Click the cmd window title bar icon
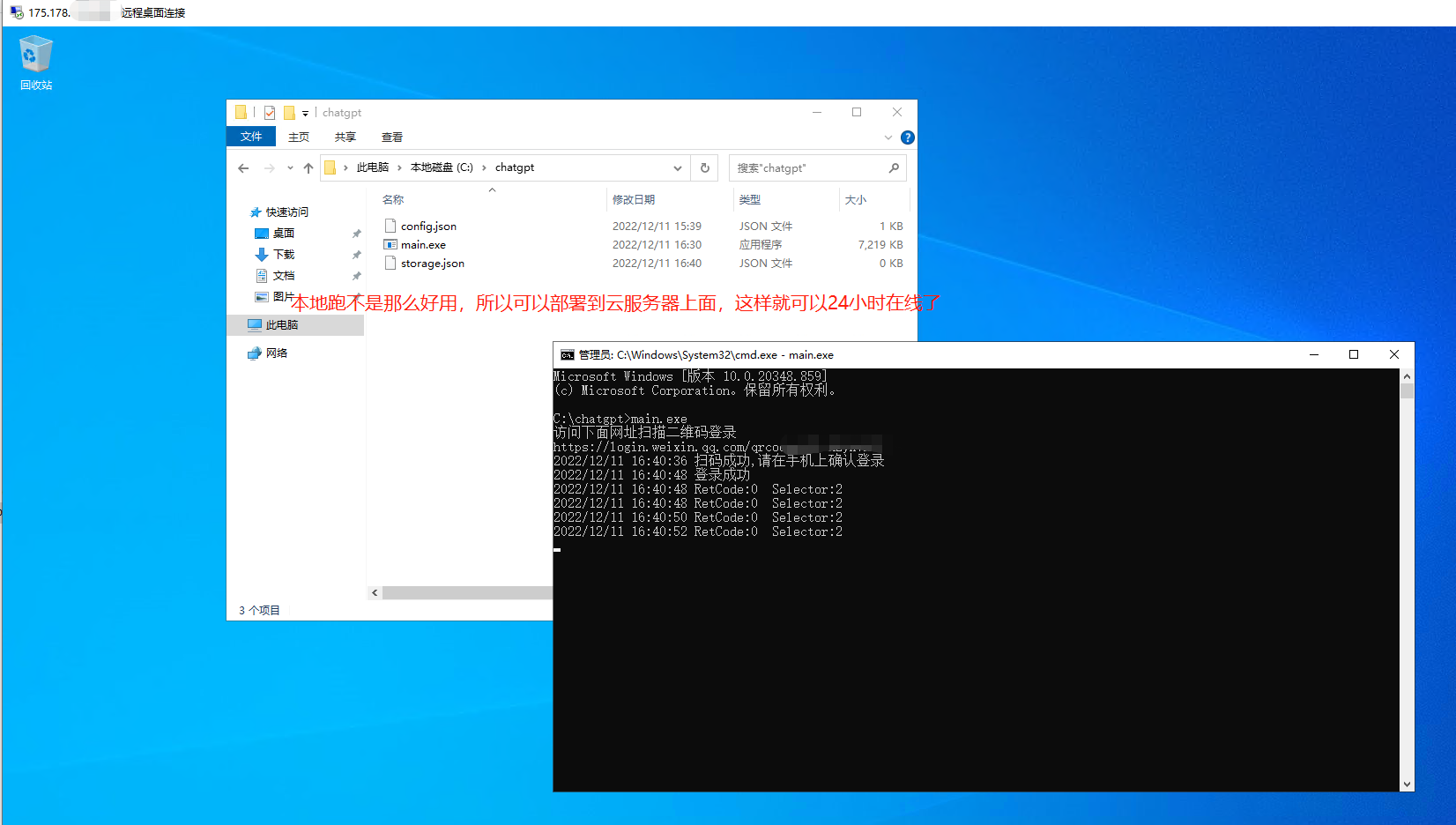Viewport: 1456px width, 825px height. click(x=568, y=355)
